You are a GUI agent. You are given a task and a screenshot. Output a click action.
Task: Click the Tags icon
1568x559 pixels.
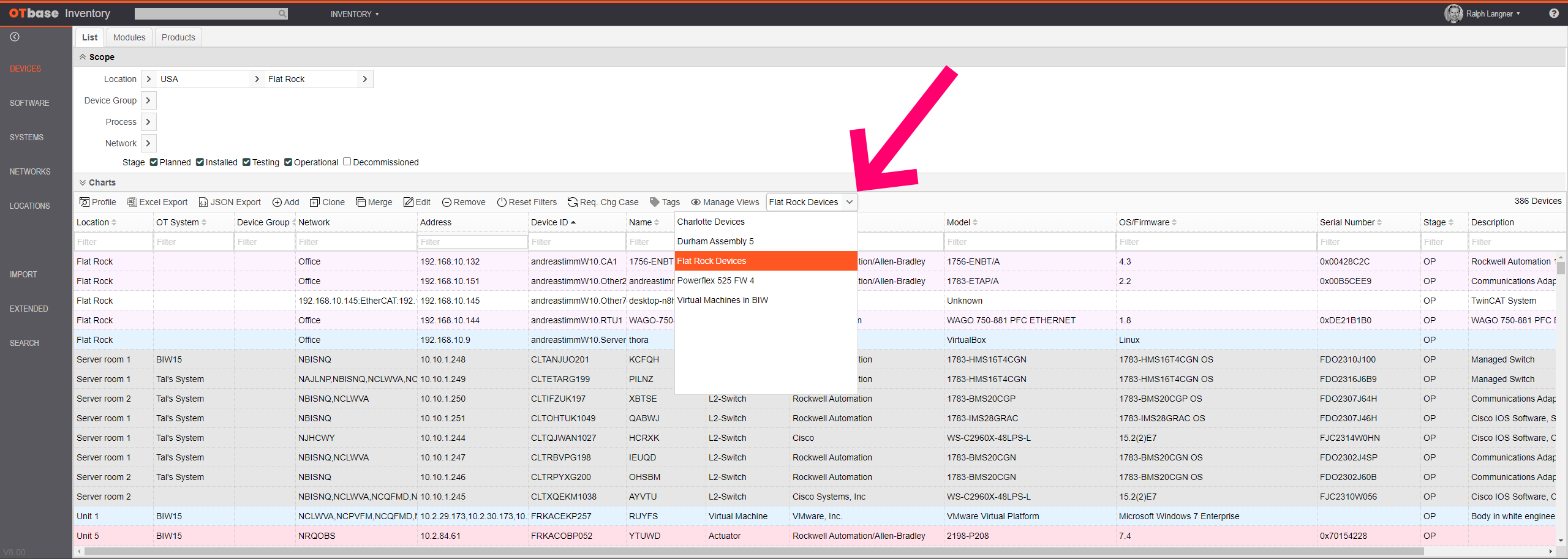coord(655,202)
